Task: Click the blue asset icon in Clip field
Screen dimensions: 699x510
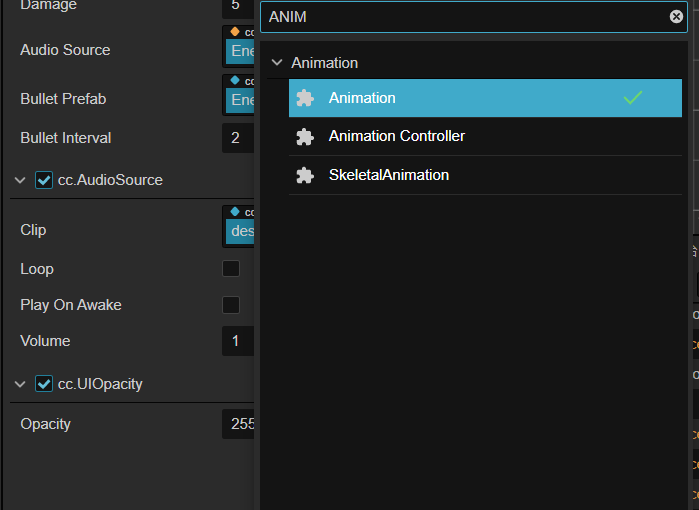Action: pyautogui.click(x=235, y=212)
